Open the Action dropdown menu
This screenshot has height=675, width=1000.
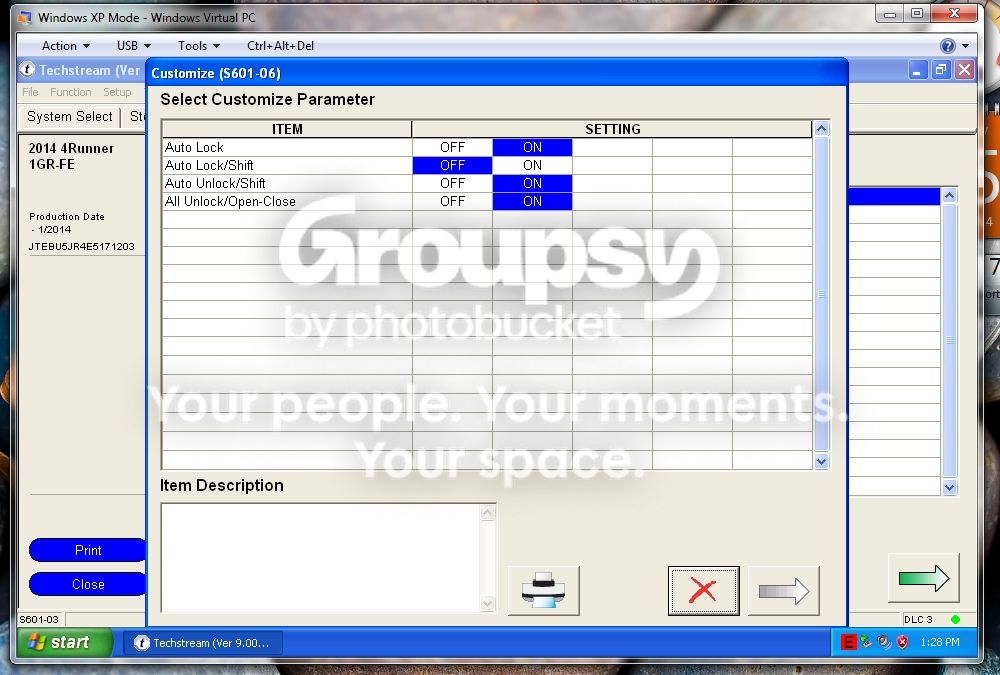point(66,46)
